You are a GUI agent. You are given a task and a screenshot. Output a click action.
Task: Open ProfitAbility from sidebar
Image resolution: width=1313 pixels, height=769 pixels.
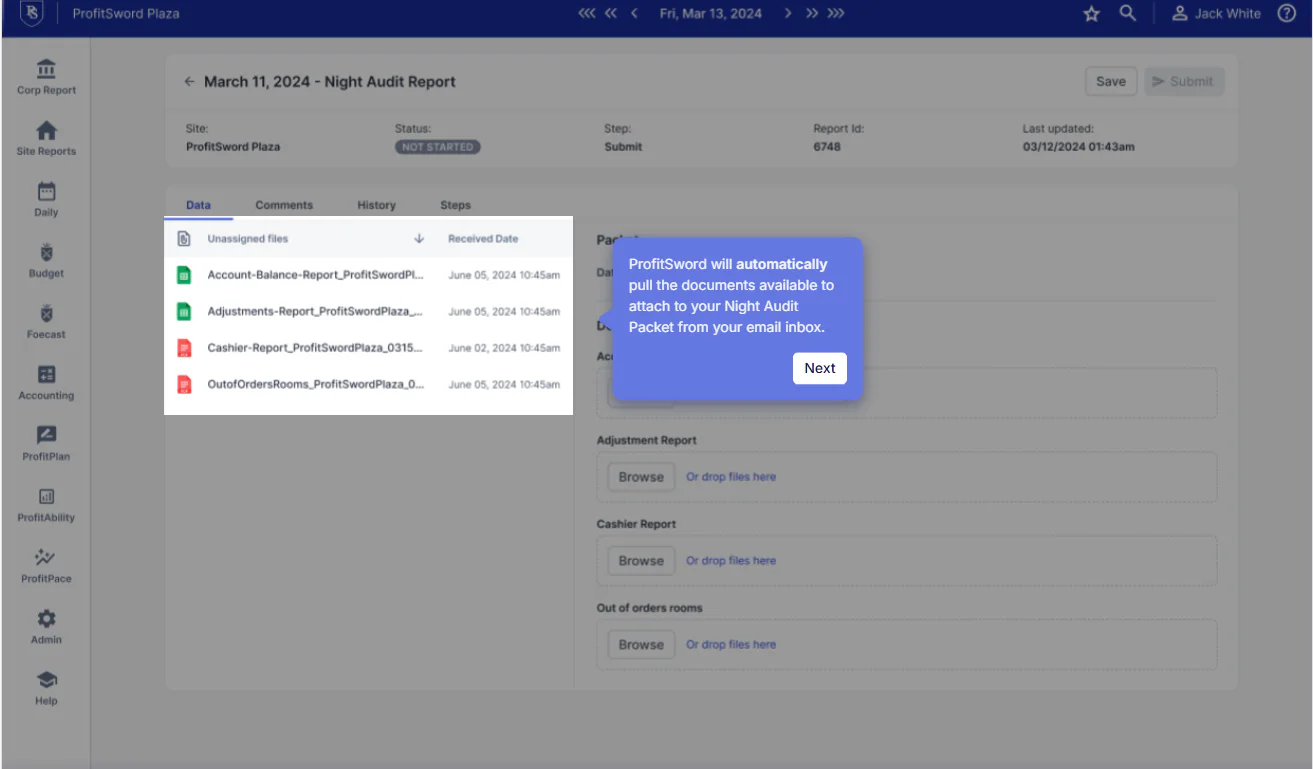click(x=46, y=504)
